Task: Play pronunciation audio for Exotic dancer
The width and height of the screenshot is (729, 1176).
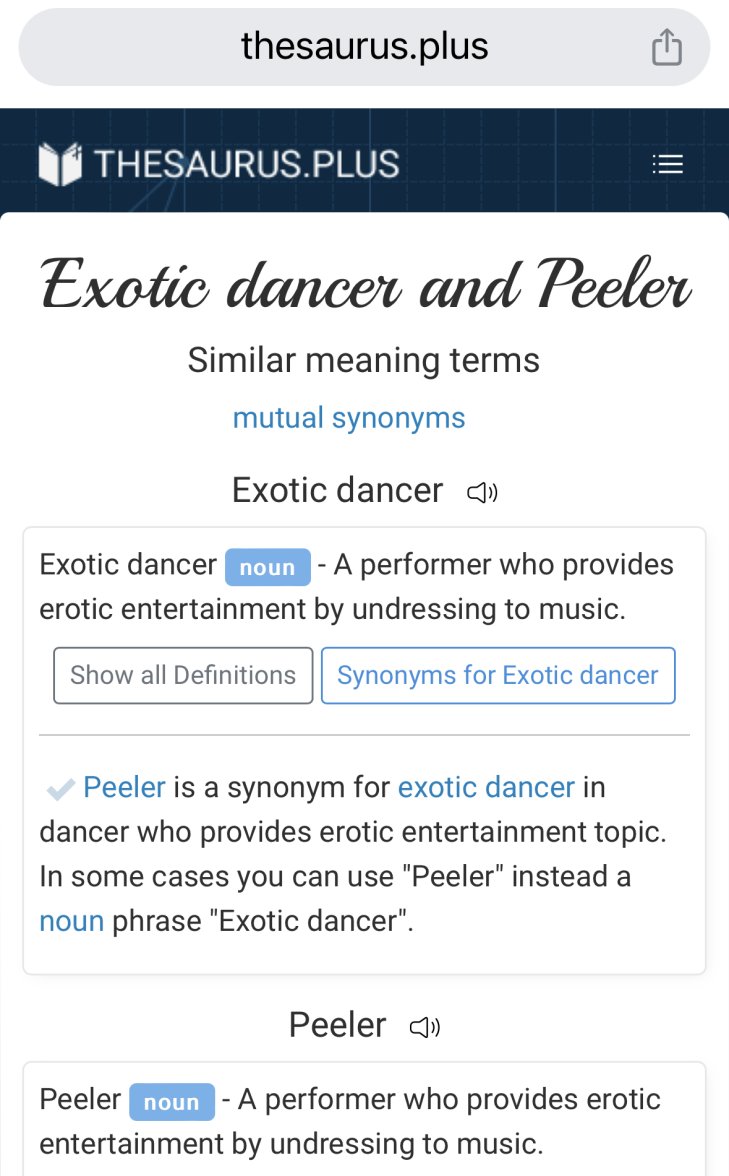Action: pyautogui.click(x=482, y=492)
